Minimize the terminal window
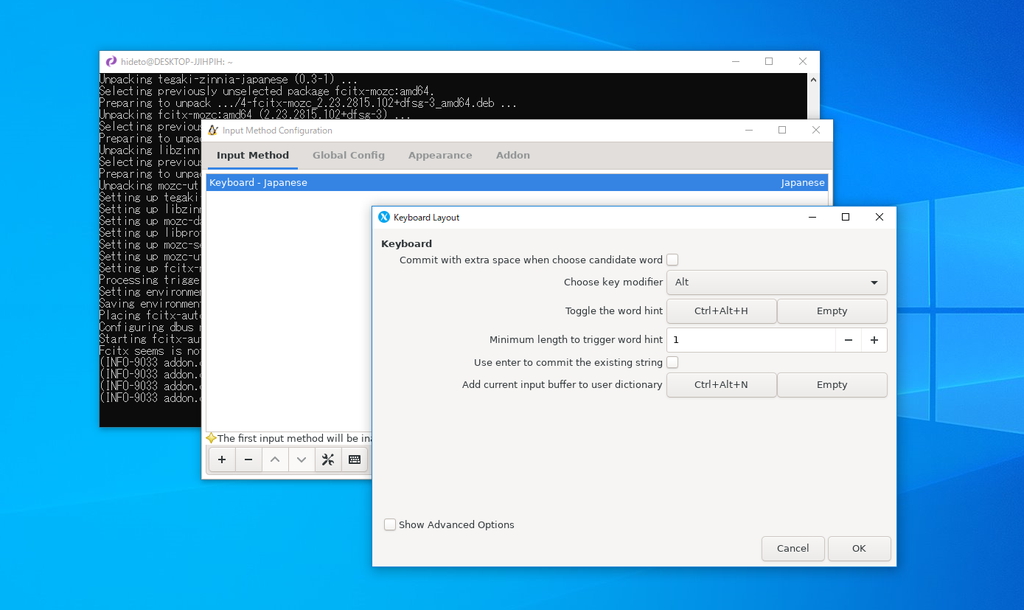The image size is (1024, 610). [x=736, y=61]
